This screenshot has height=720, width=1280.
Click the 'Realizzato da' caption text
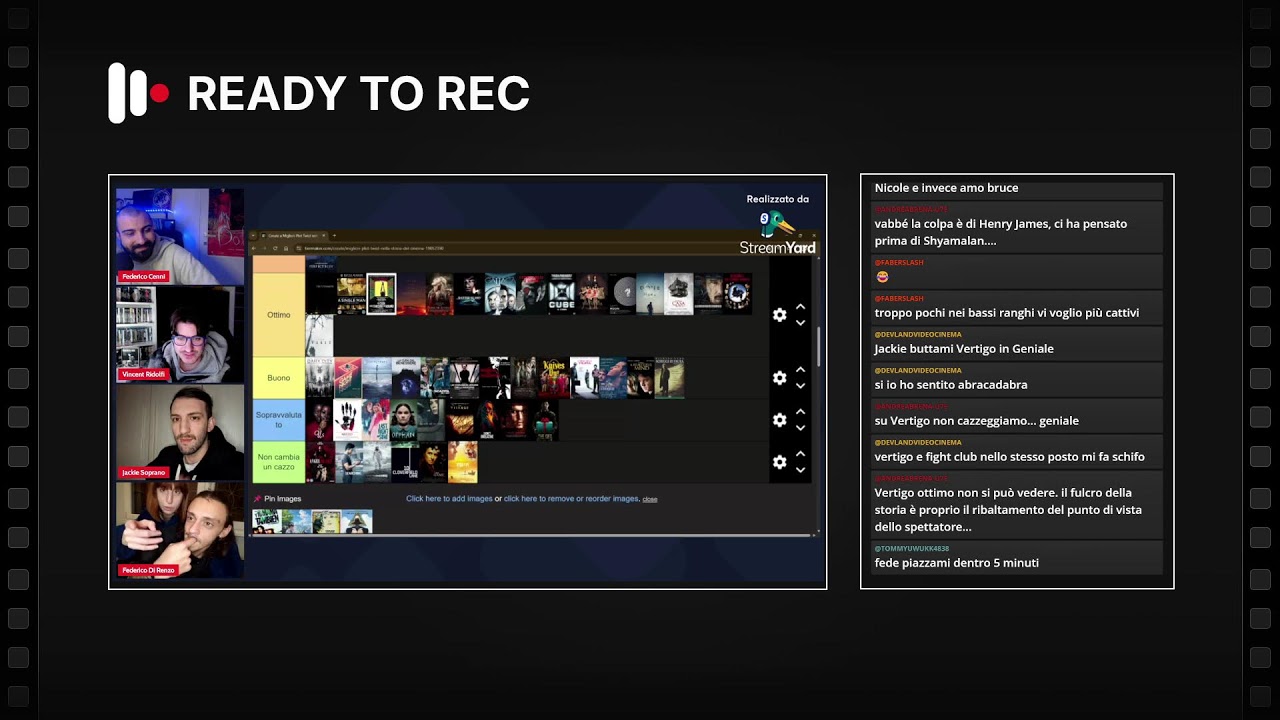(x=777, y=199)
